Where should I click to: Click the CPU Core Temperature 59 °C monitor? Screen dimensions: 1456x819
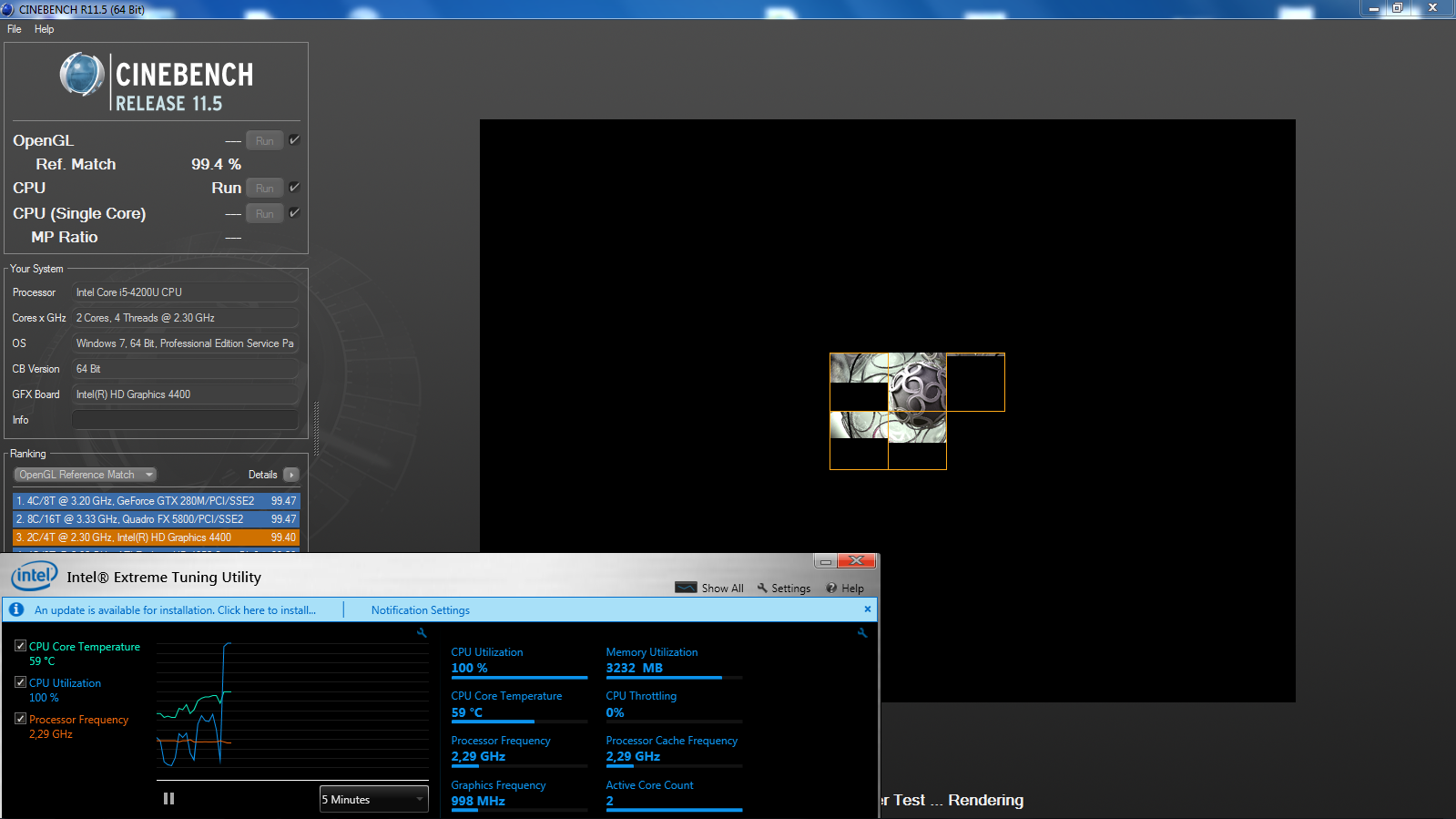(519, 705)
